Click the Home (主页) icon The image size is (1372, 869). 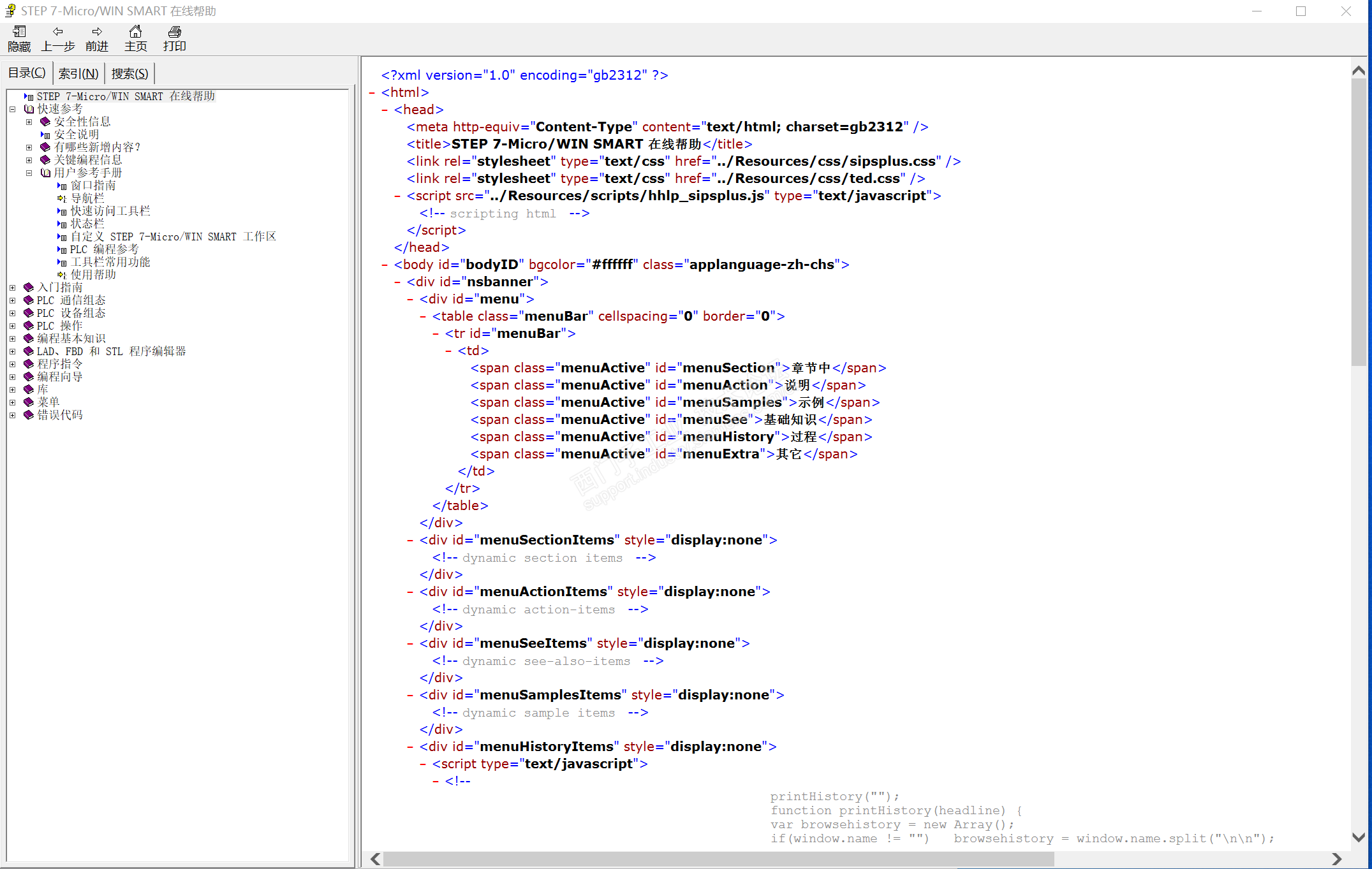135,32
